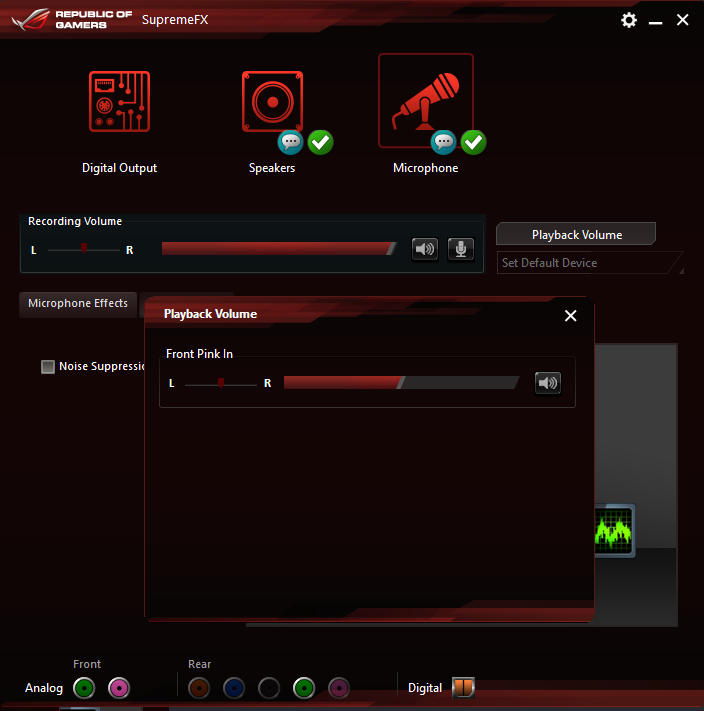Click the rear brown analog jack
The height and width of the screenshot is (711, 704).
click(x=199, y=688)
